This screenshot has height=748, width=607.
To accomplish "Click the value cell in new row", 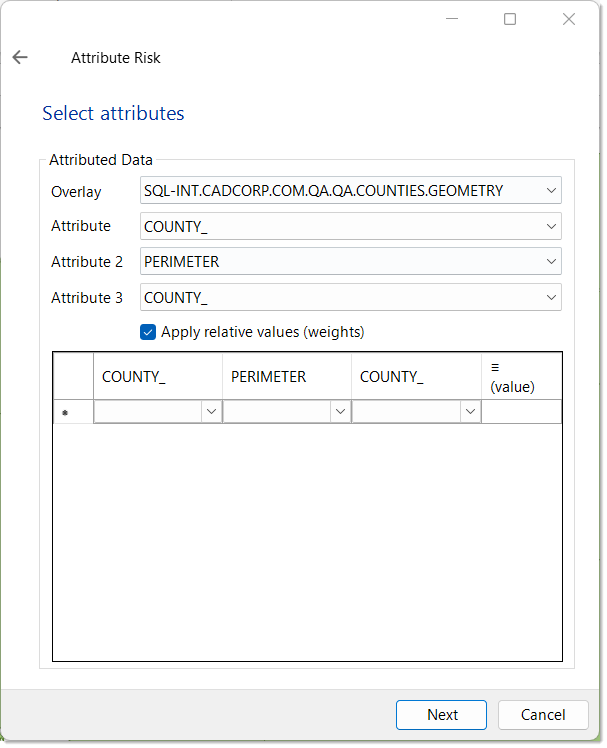I will (x=520, y=412).
